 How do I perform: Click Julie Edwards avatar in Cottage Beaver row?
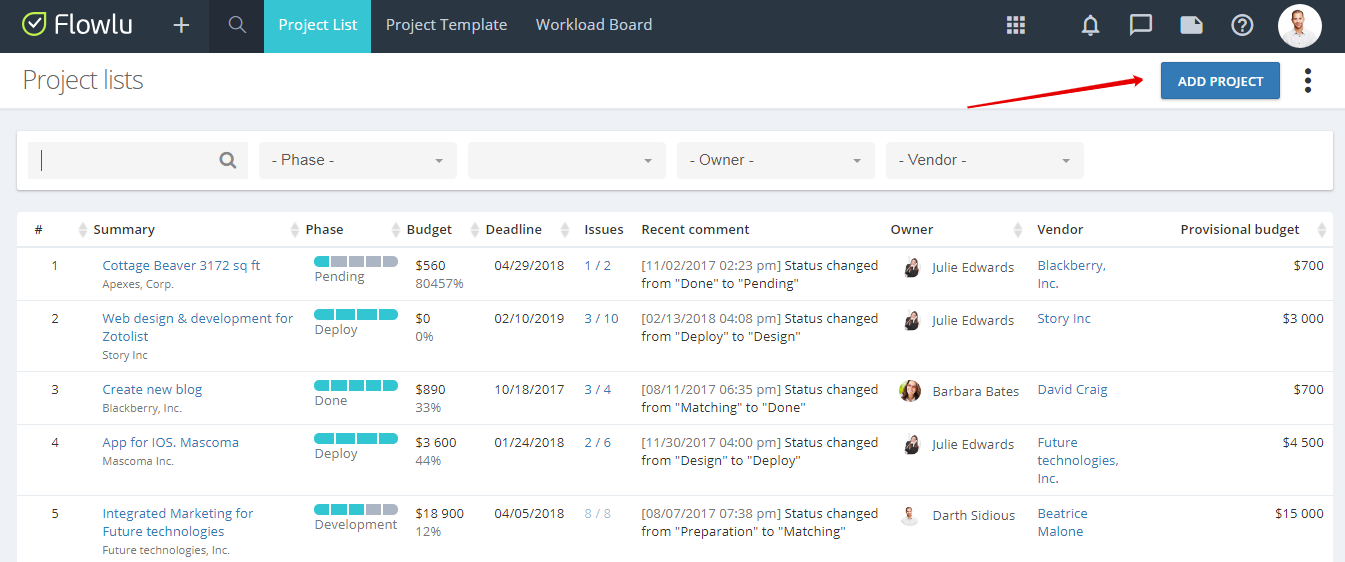pos(911,267)
